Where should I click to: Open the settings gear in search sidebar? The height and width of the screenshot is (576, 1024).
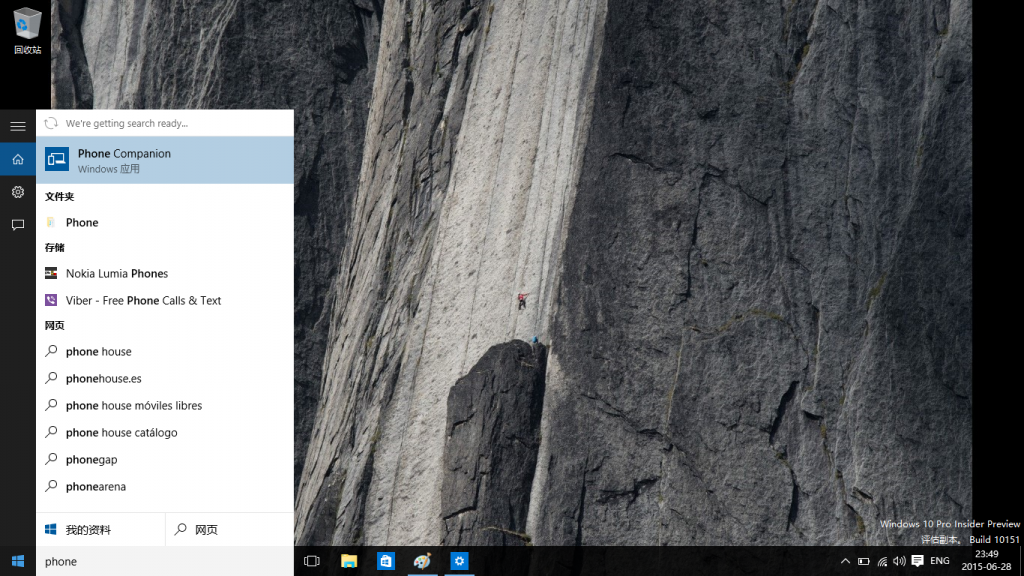click(18, 192)
